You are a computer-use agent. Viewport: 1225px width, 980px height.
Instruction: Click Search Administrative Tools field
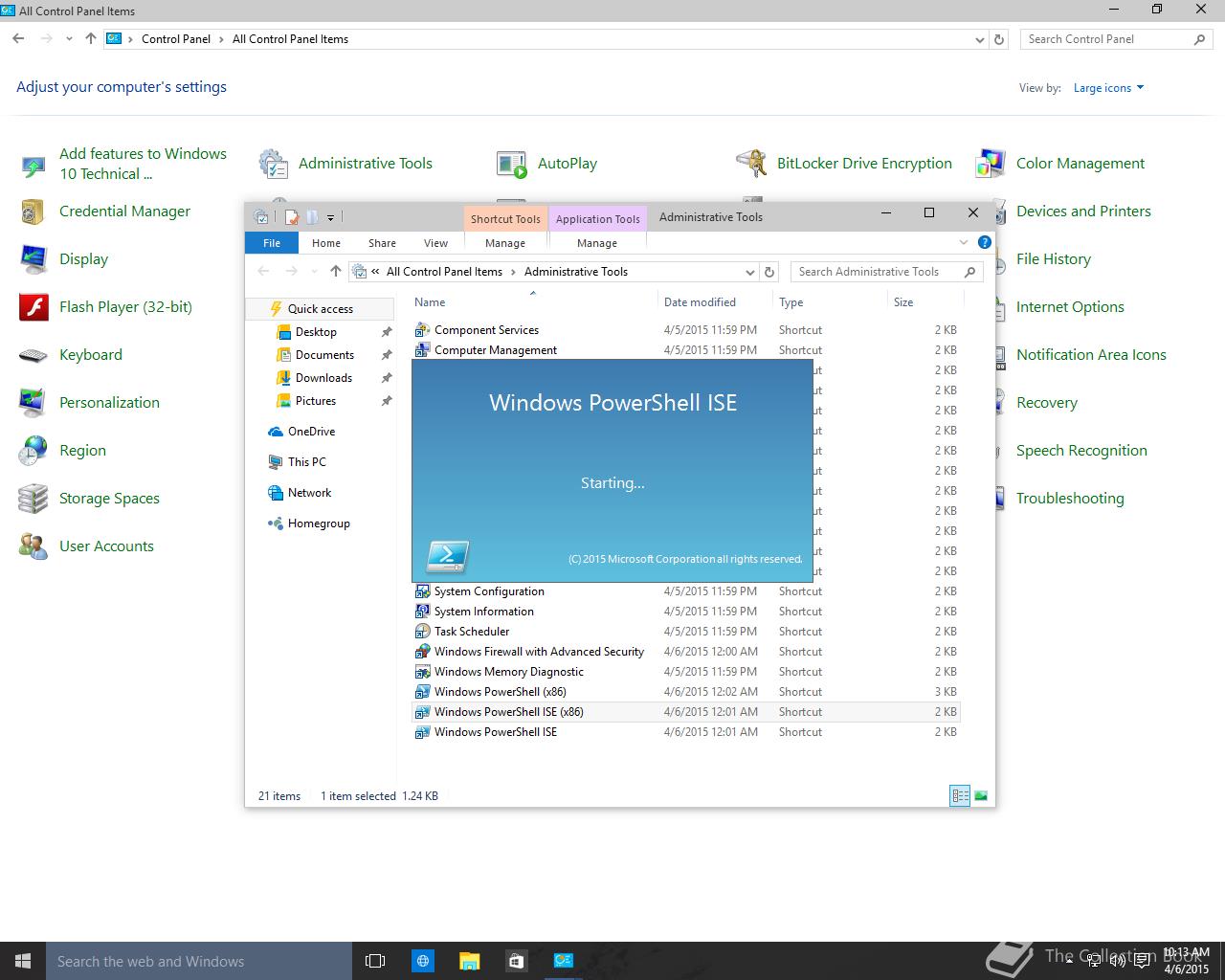[x=886, y=272]
